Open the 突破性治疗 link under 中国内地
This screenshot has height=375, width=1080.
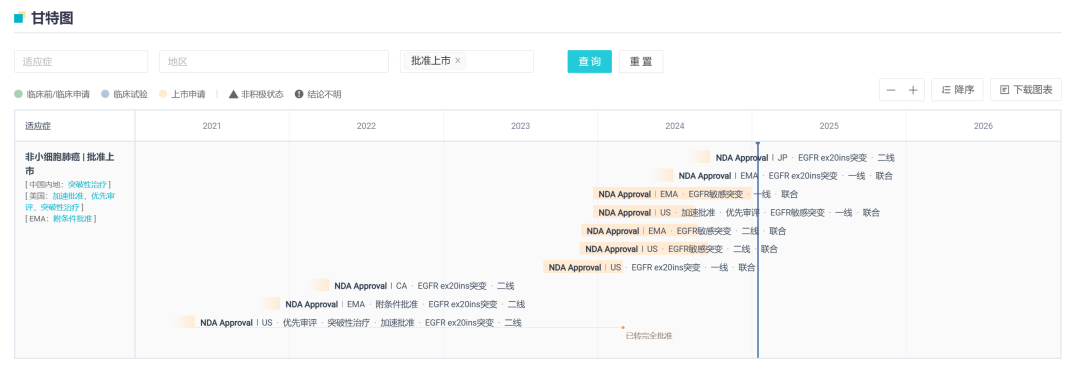coord(87,185)
